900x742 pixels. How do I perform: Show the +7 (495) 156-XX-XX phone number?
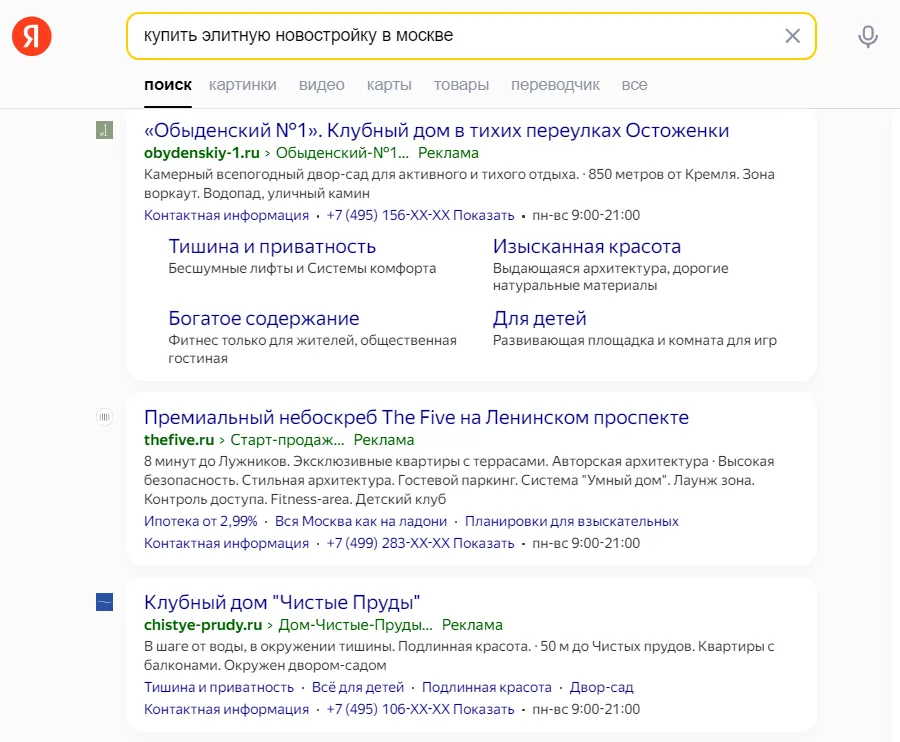(421, 215)
